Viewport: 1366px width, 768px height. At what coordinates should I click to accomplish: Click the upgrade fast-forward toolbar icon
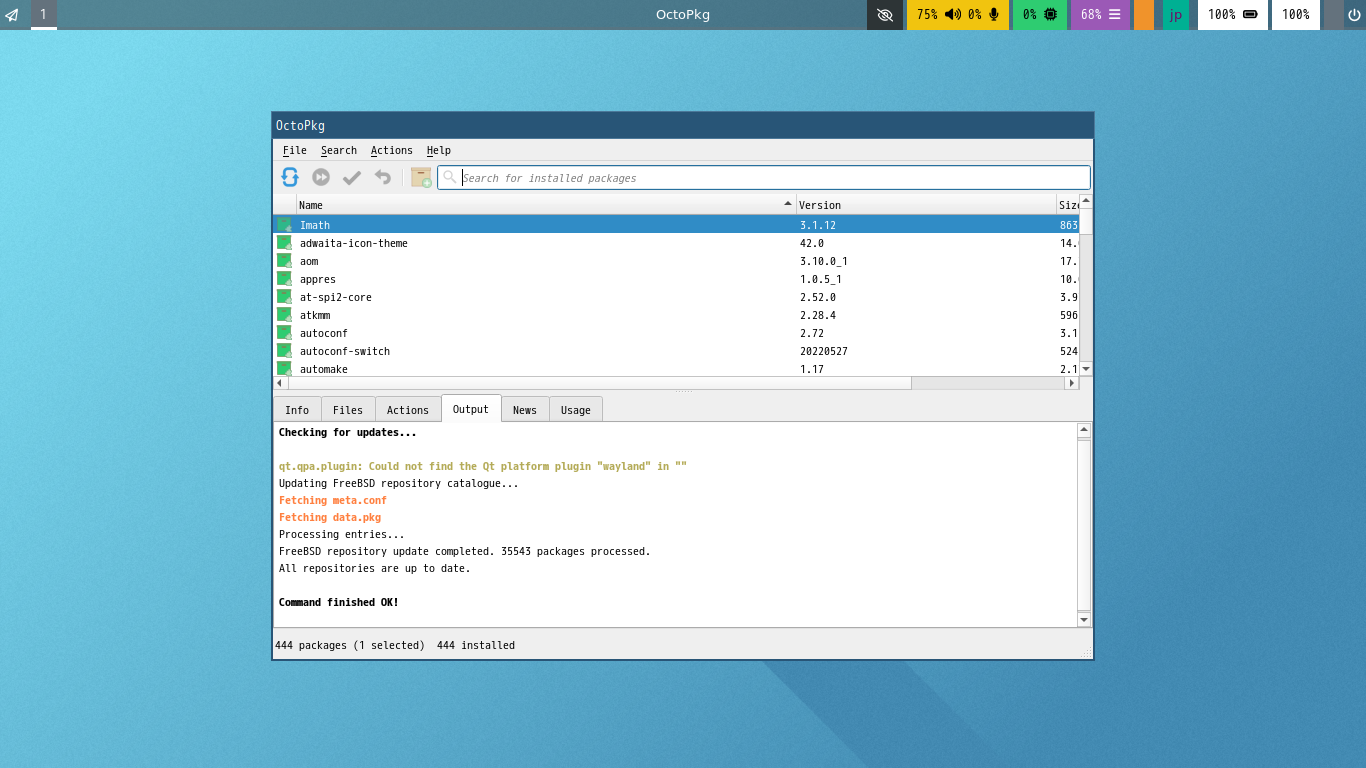[x=321, y=177]
